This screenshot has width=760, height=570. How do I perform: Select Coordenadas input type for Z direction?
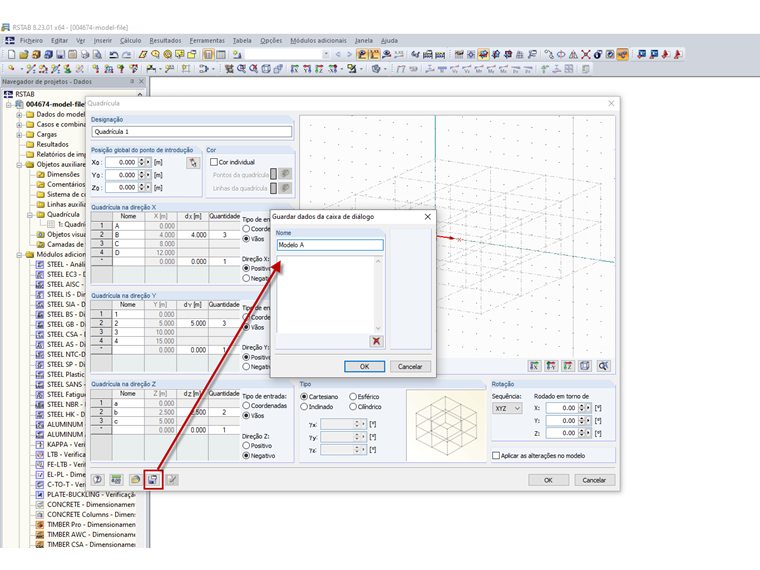point(246,406)
